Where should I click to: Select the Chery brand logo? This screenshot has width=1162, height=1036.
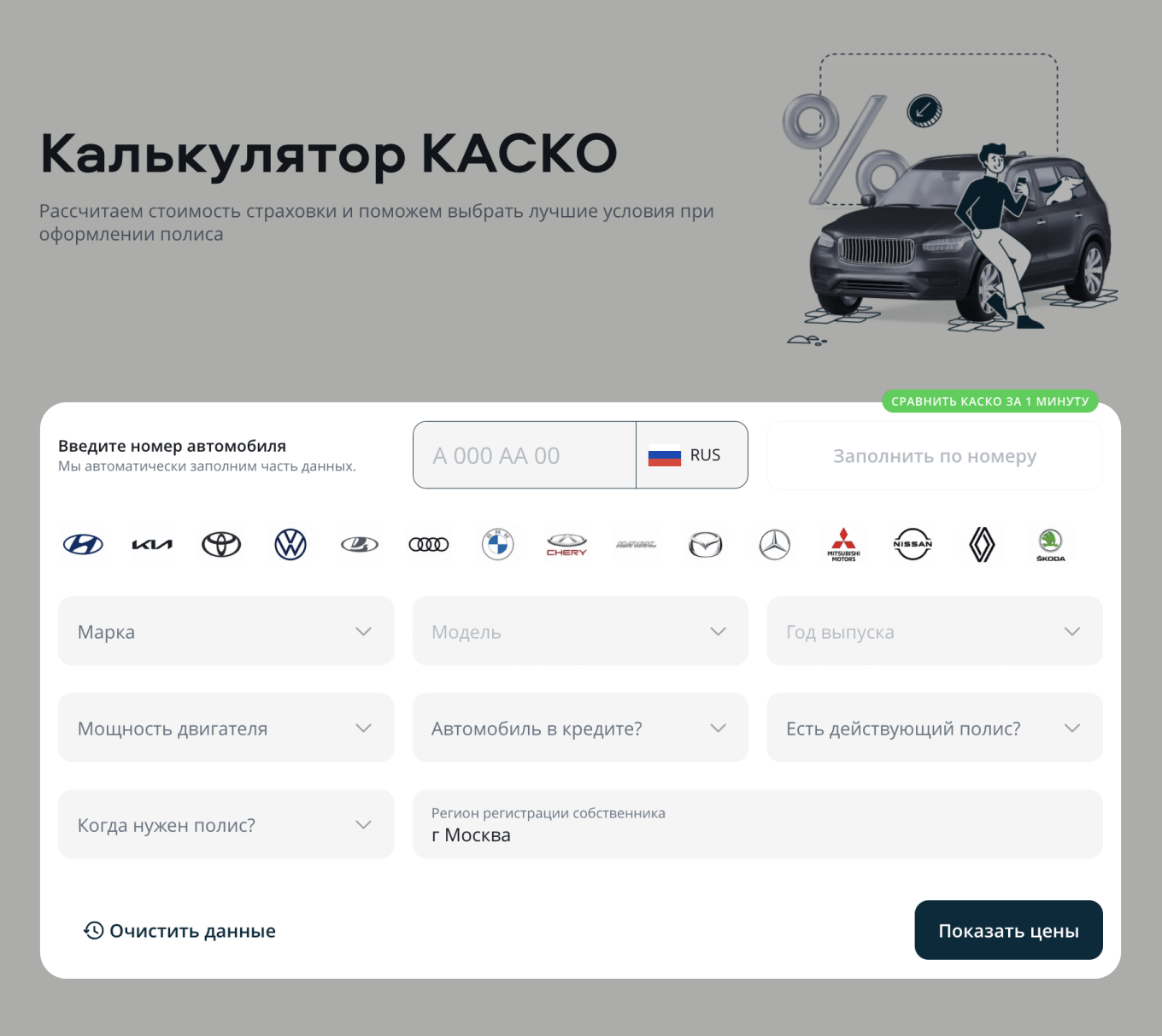(566, 544)
